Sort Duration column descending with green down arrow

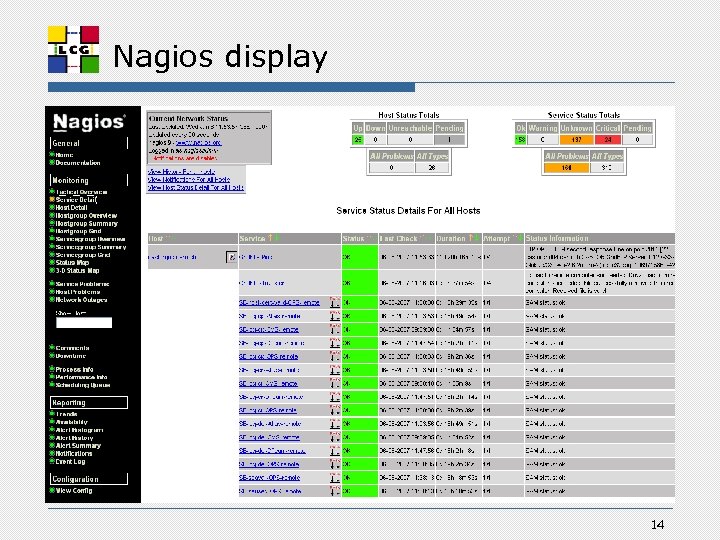click(x=477, y=238)
